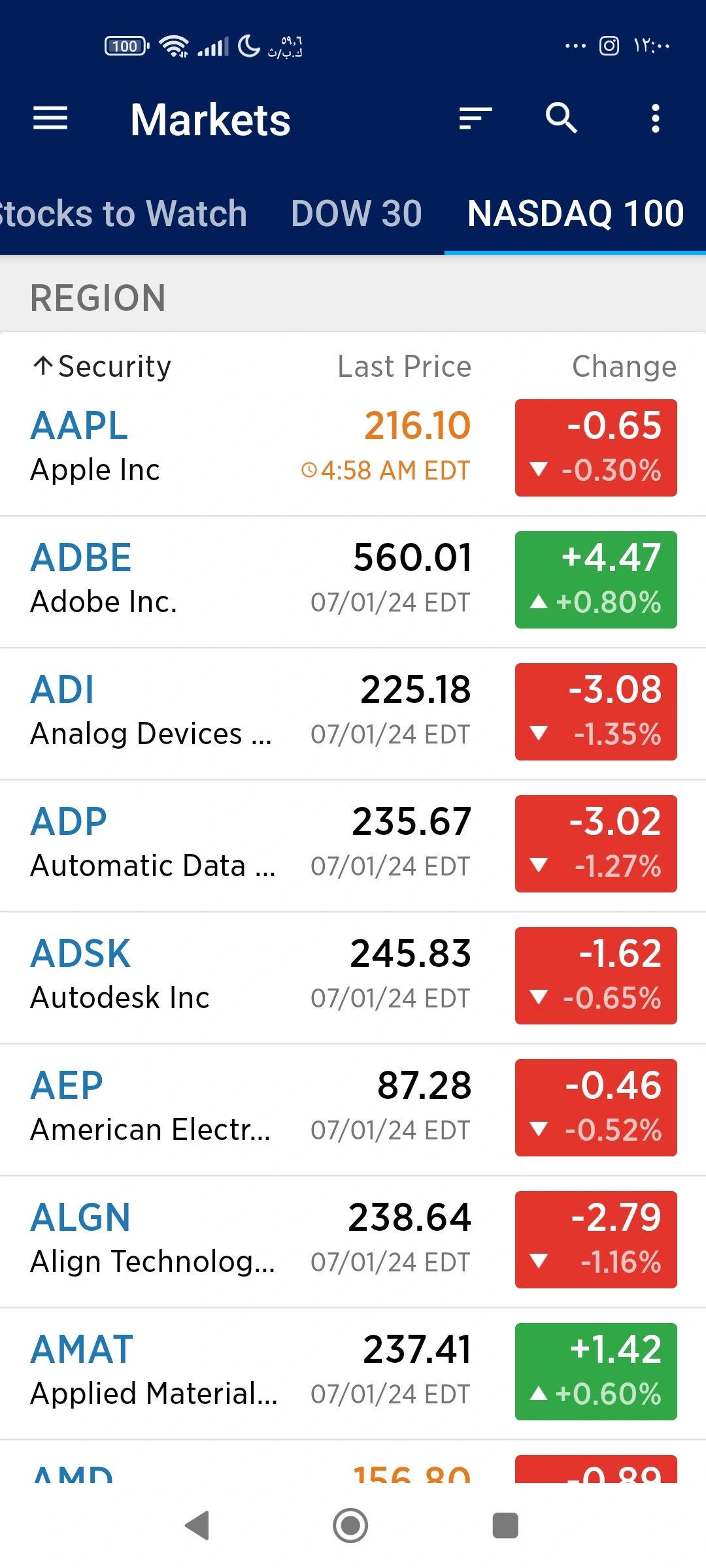Open the three-dot overflow menu
The width and height of the screenshot is (706, 1568).
[x=655, y=118]
